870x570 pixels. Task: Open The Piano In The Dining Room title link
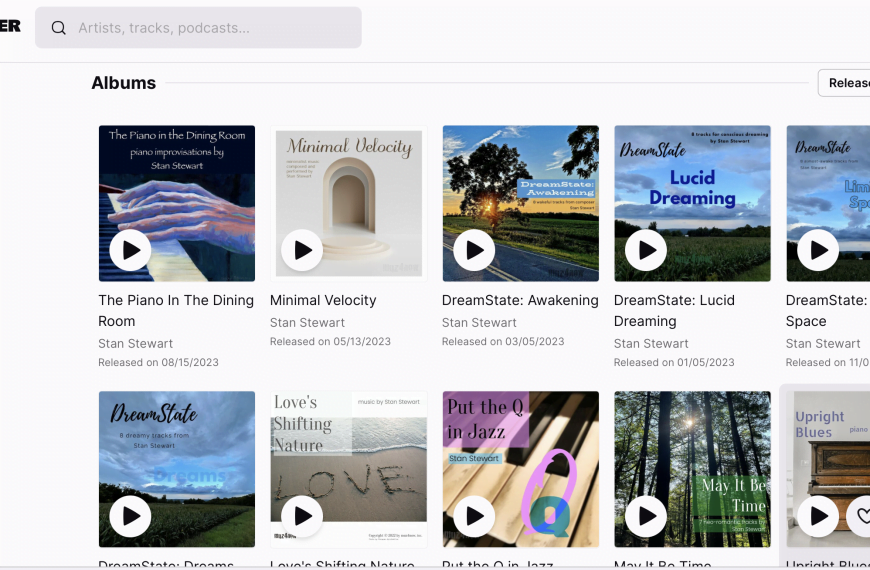[176, 311]
